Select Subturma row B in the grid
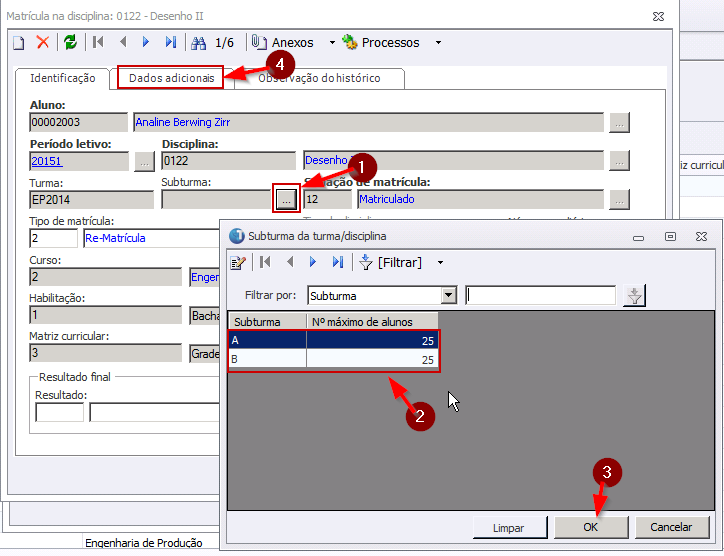 click(x=267, y=359)
